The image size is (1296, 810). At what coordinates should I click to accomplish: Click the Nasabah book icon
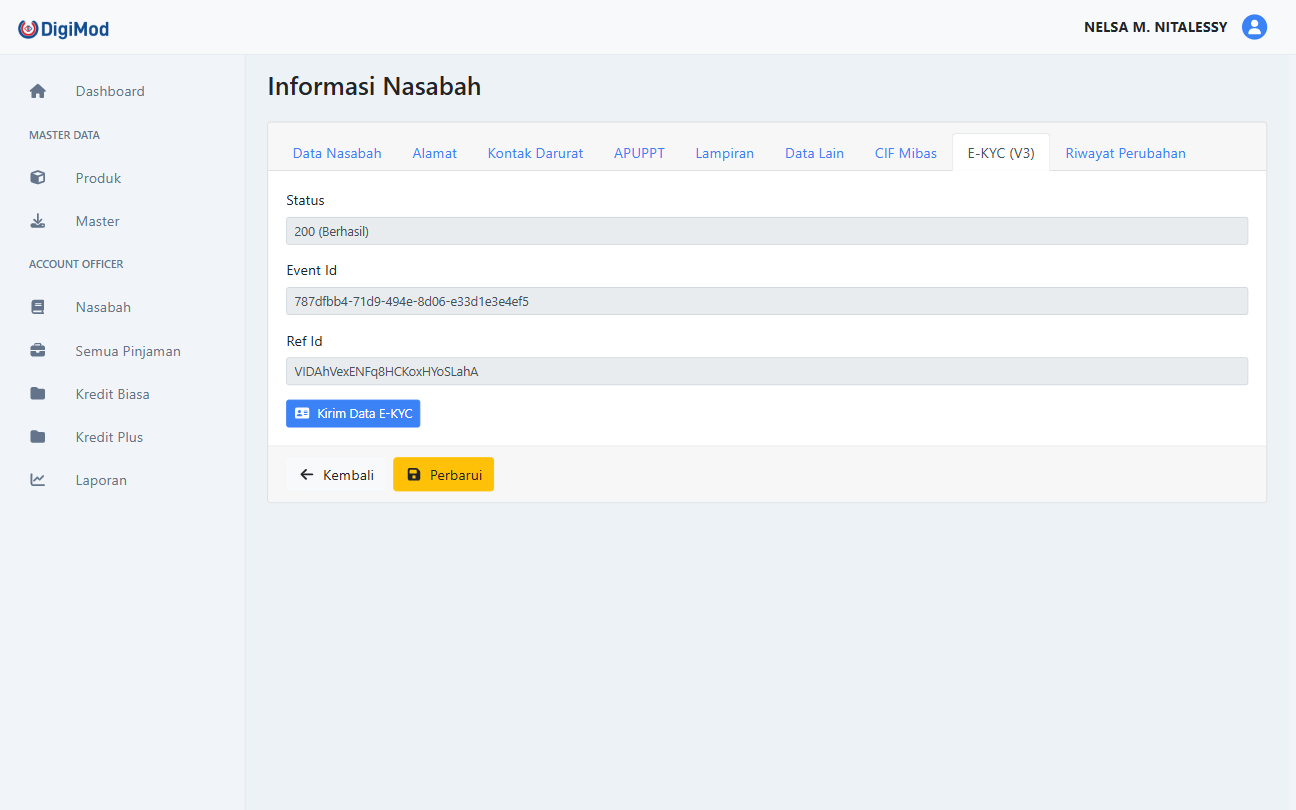click(x=38, y=307)
